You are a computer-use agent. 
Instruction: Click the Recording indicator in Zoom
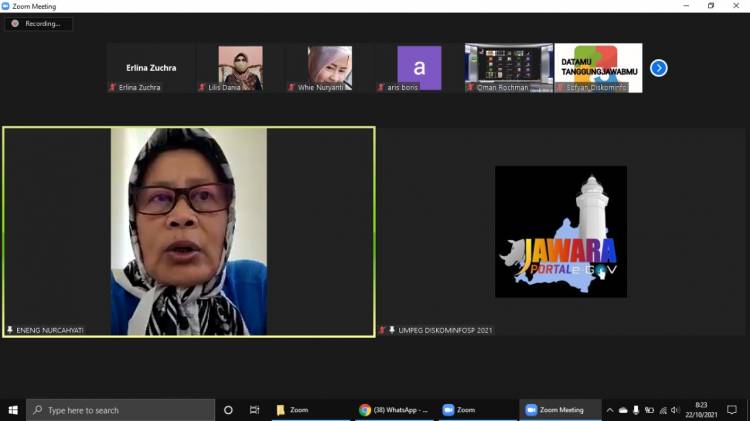point(38,23)
